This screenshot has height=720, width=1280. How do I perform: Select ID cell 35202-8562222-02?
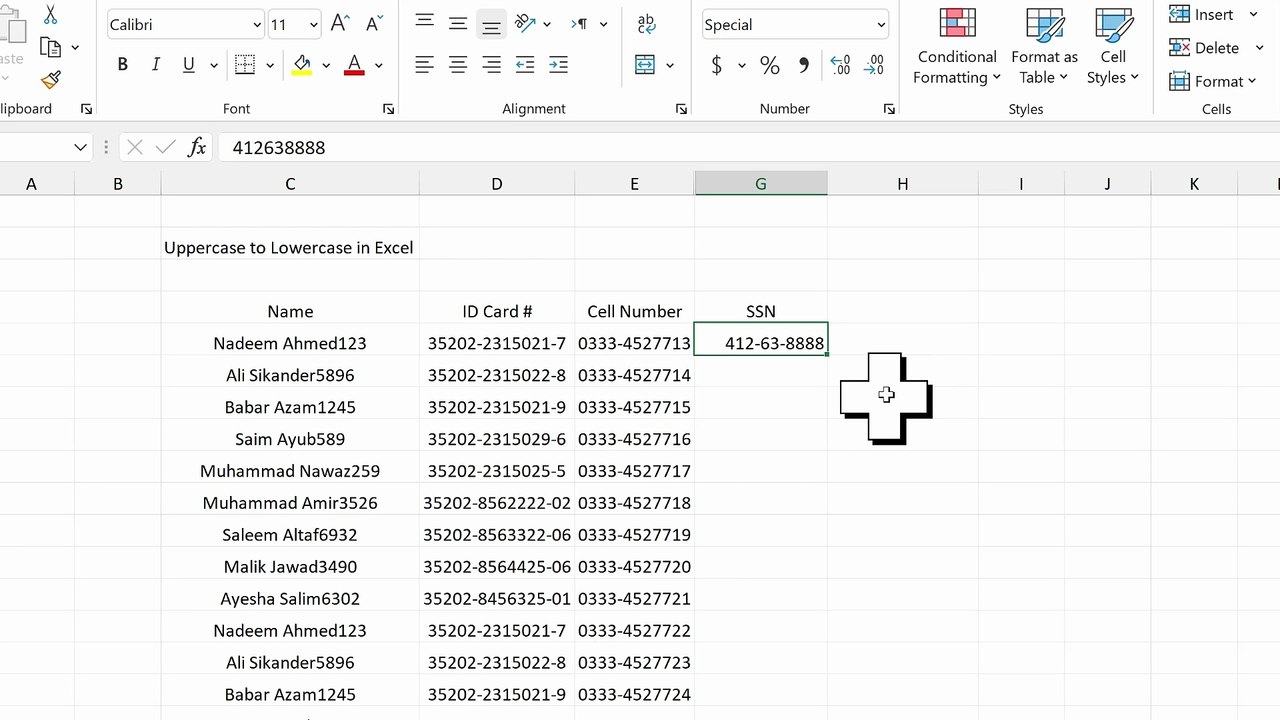click(x=497, y=503)
